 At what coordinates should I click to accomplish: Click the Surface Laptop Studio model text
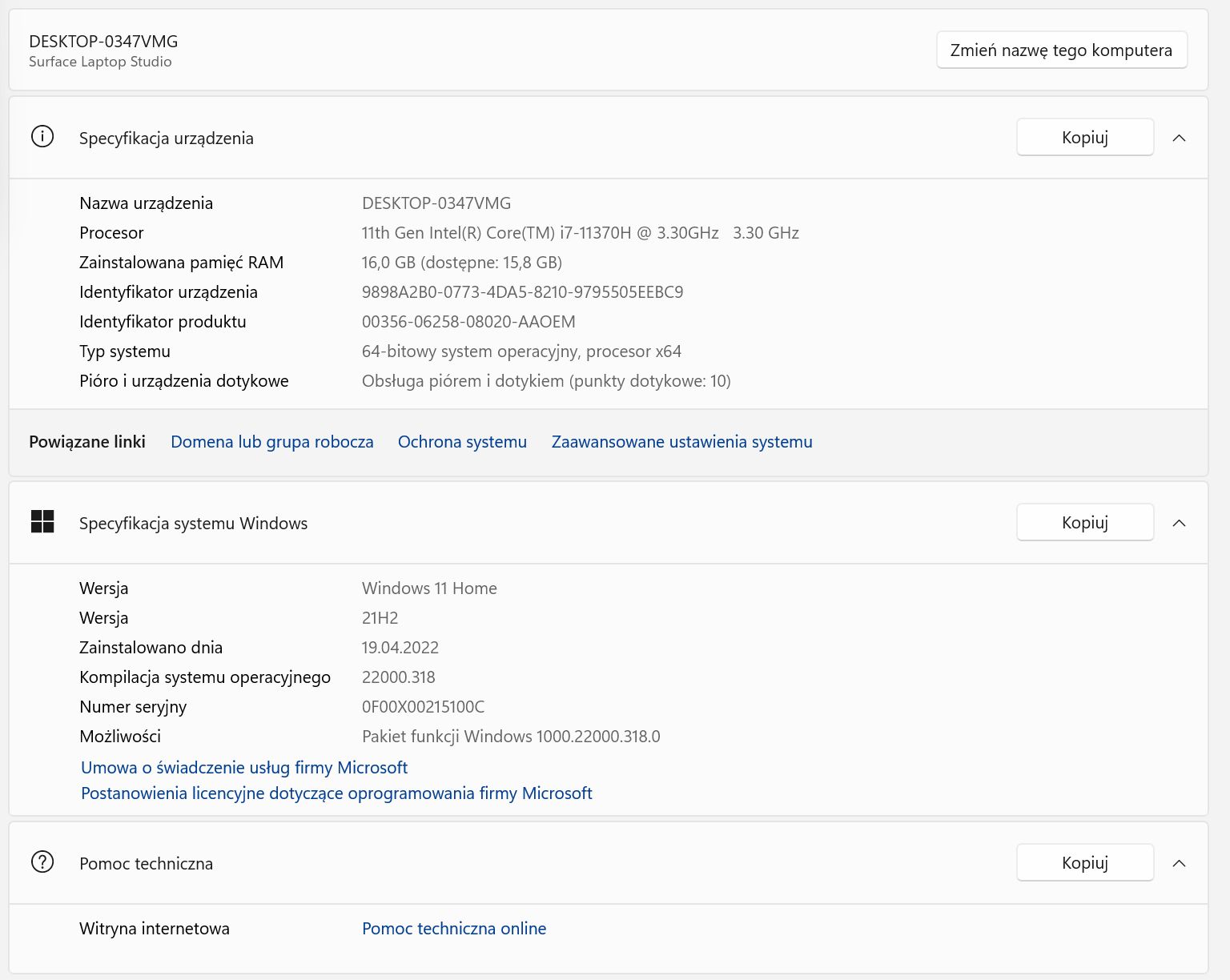point(100,62)
